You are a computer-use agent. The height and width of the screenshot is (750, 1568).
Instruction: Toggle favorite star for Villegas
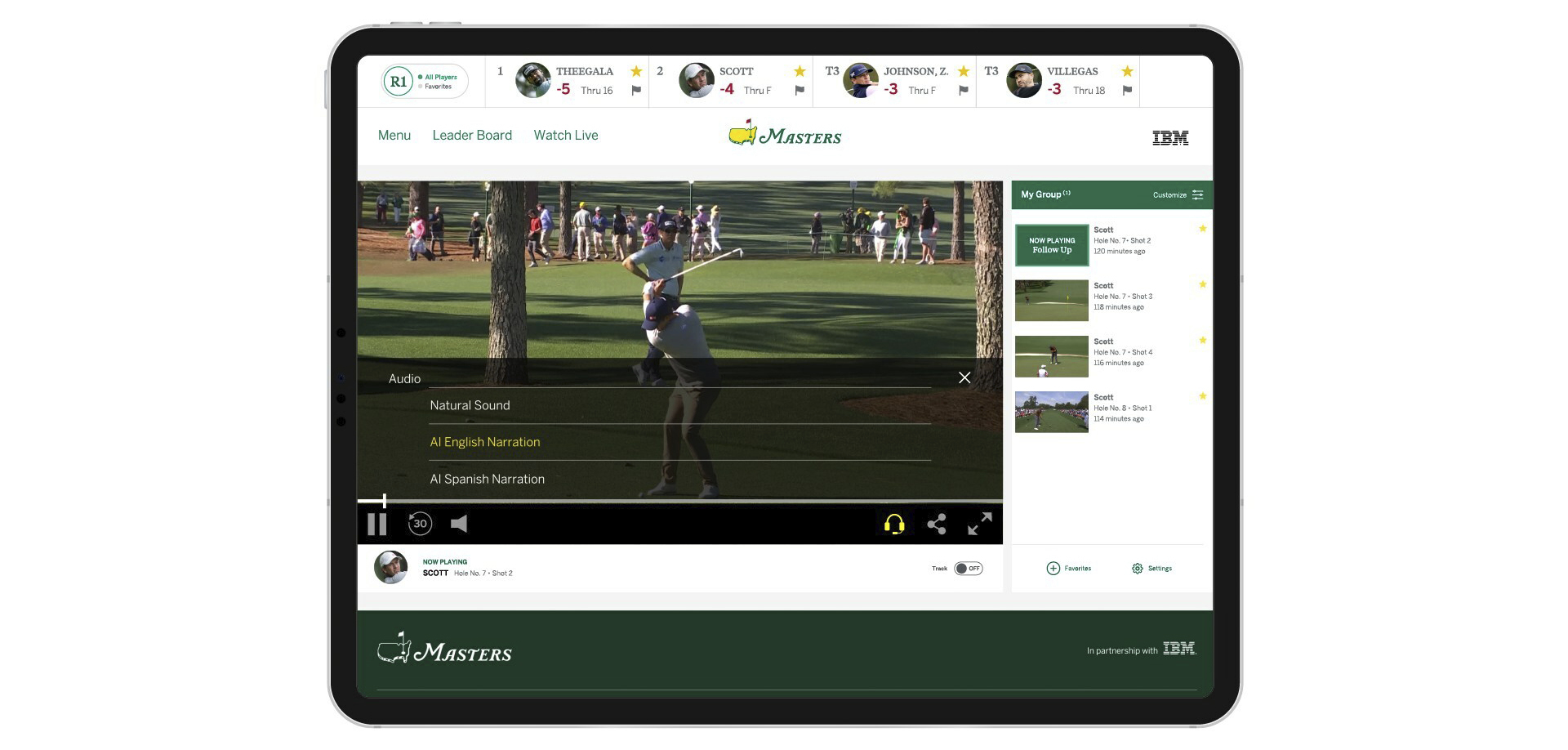point(1127,72)
